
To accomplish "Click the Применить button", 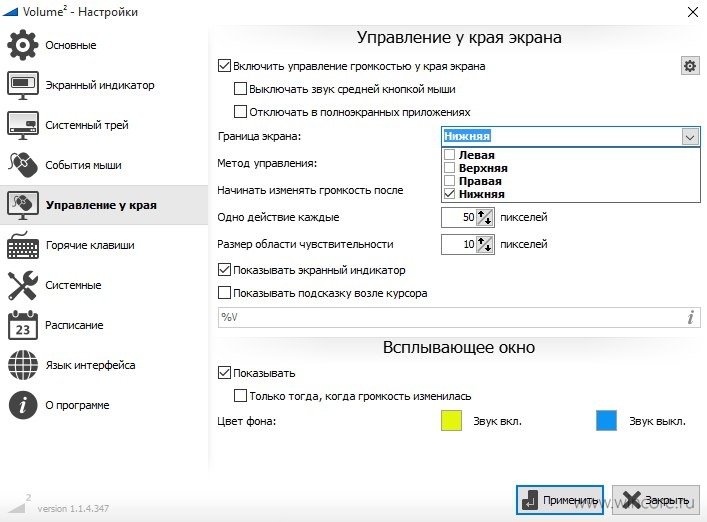I will (560, 500).
